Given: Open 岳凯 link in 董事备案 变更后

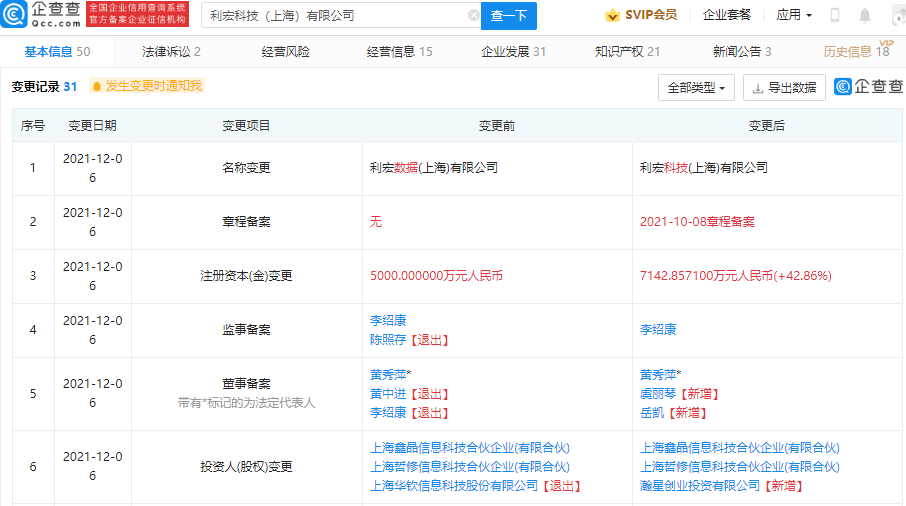Looking at the screenshot, I should (652, 413).
